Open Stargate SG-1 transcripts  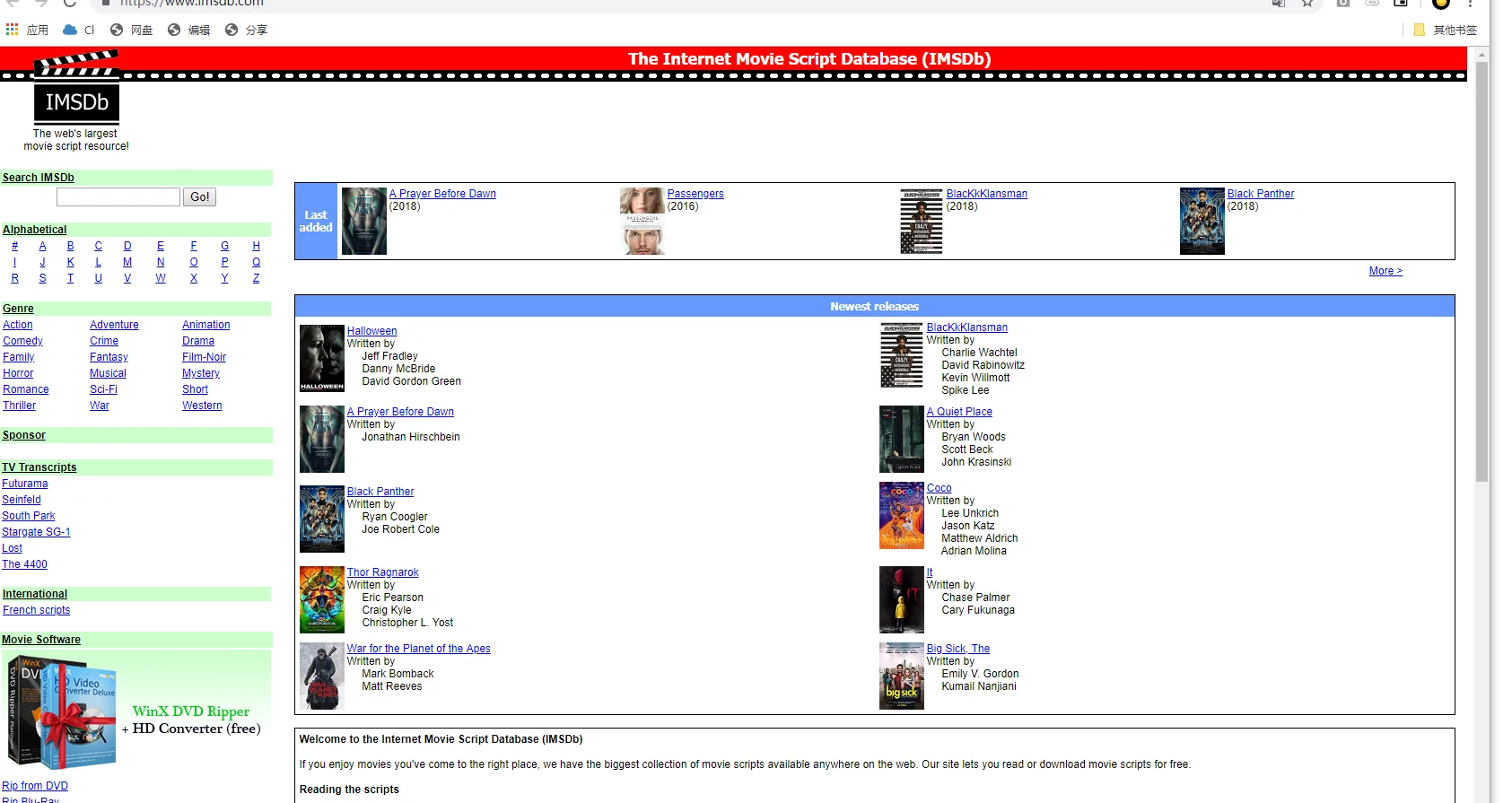tap(36, 532)
